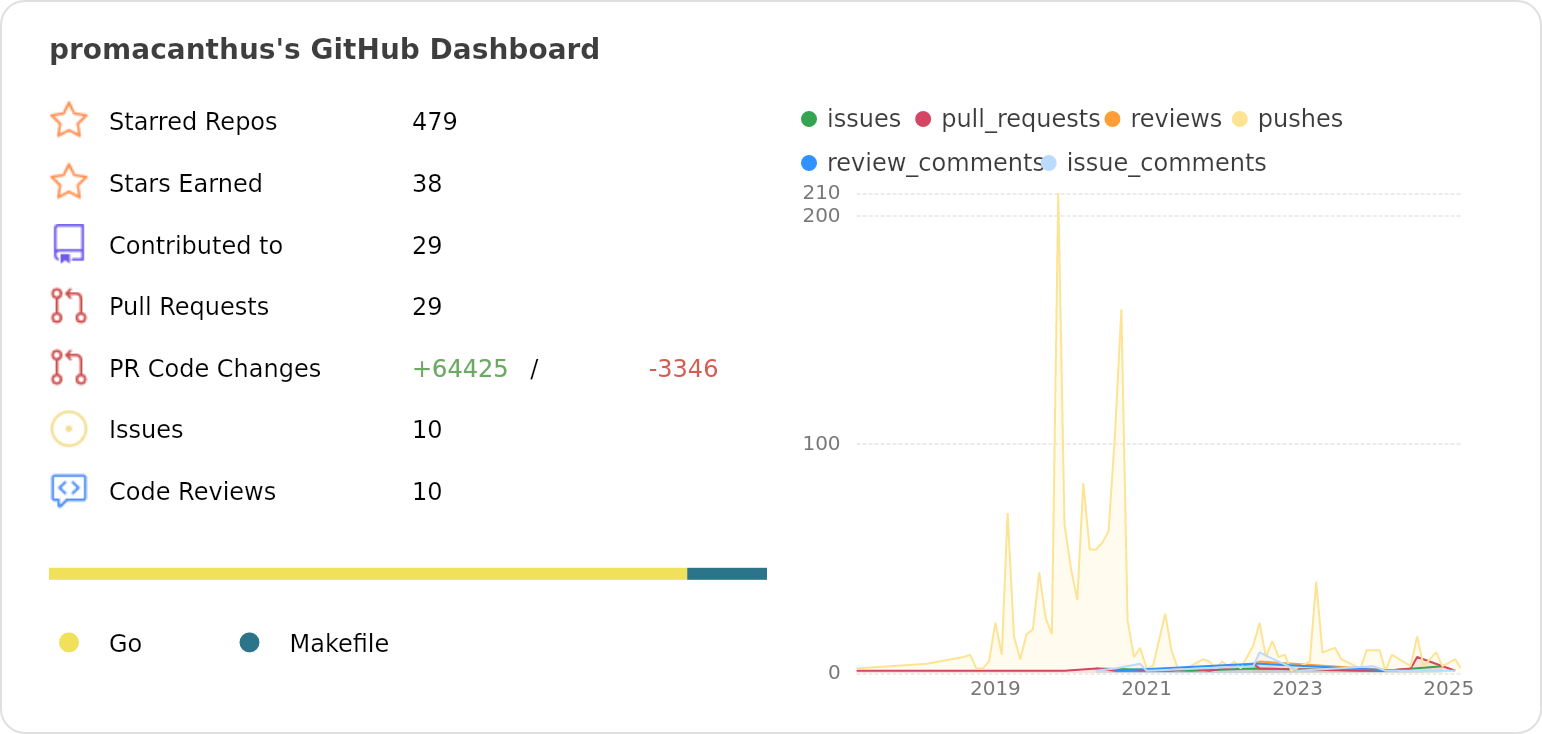Toggle the reviews legend entry
Viewport: 1542px width, 734px height.
point(1163,119)
